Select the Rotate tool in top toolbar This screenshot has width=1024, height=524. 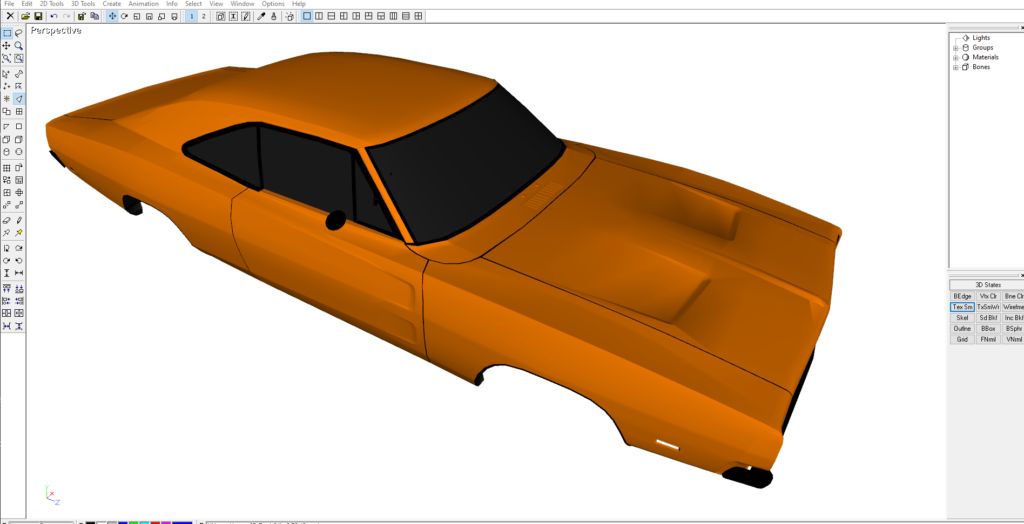point(124,17)
